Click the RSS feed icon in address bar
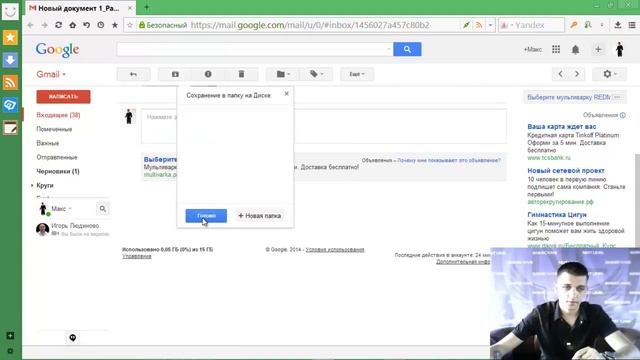640x360 pixels. click(479, 25)
